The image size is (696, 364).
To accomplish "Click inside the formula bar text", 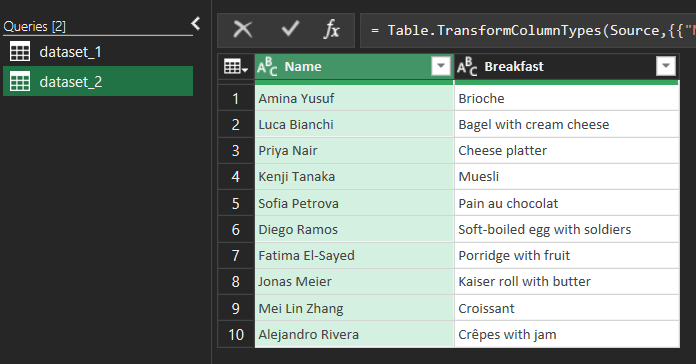I will coord(528,30).
